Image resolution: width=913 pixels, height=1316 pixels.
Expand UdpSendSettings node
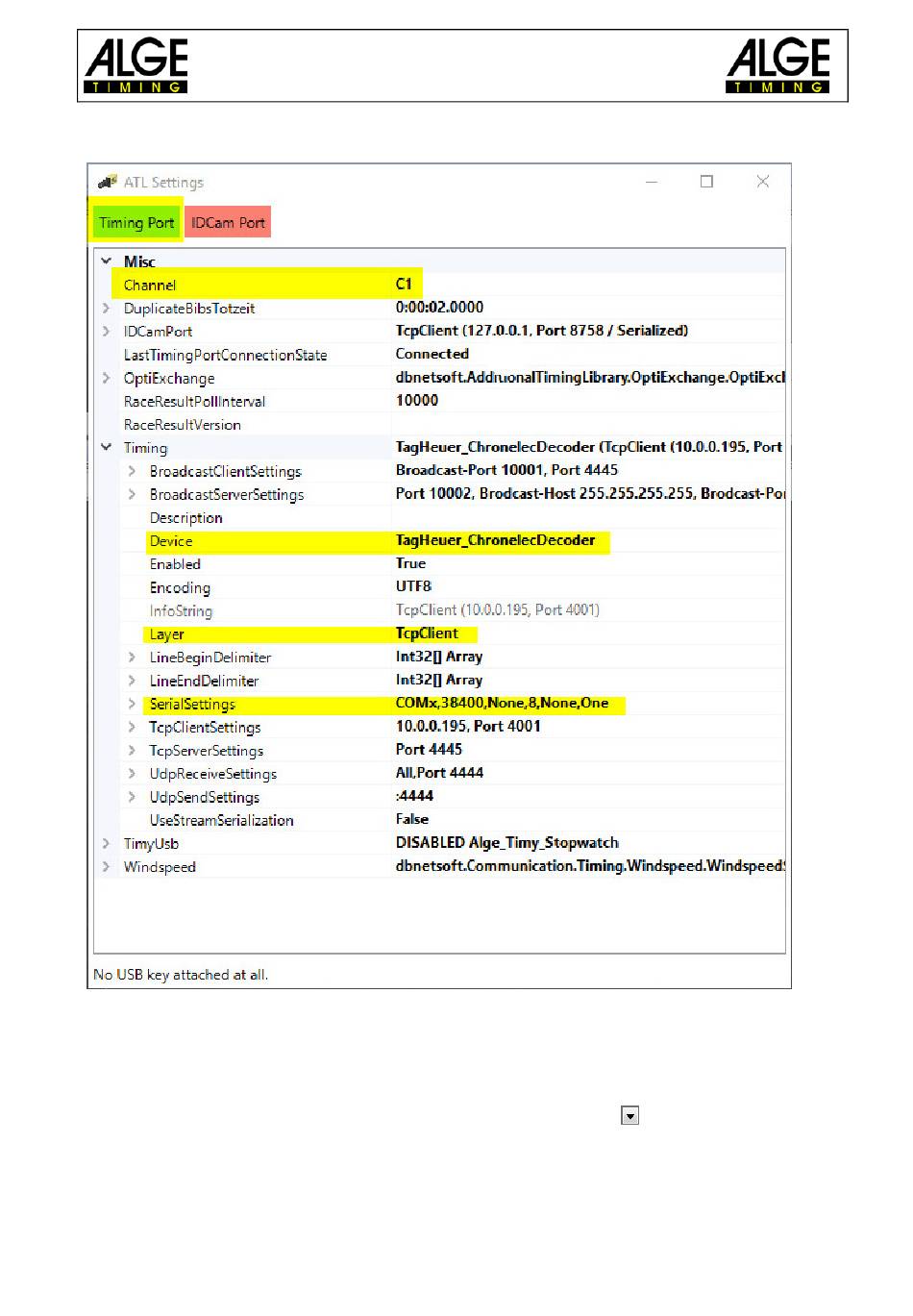133,797
